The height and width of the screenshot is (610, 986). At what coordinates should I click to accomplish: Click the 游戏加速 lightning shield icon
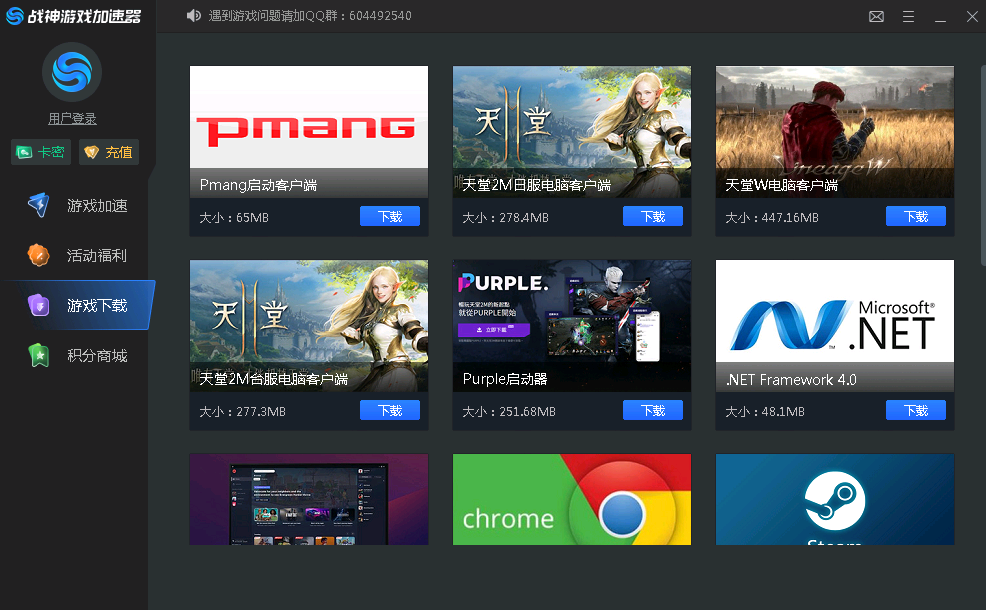pyautogui.click(x=39, y=205)
